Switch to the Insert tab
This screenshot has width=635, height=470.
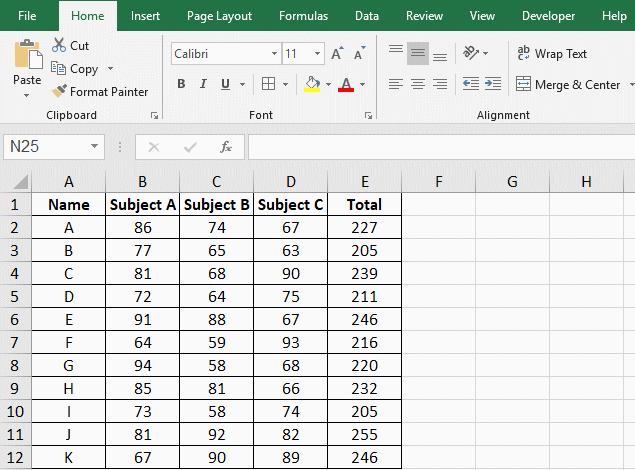coord(145,16)
